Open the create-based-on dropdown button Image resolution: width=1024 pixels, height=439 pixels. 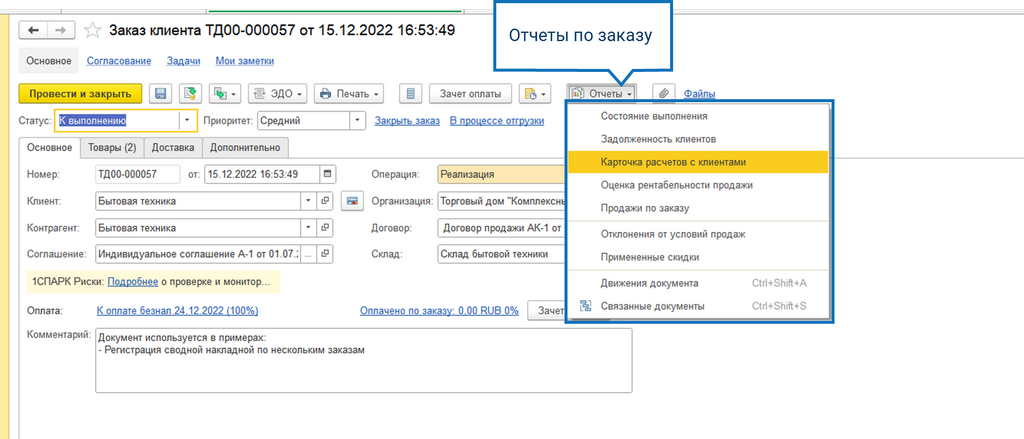point(226,94)
